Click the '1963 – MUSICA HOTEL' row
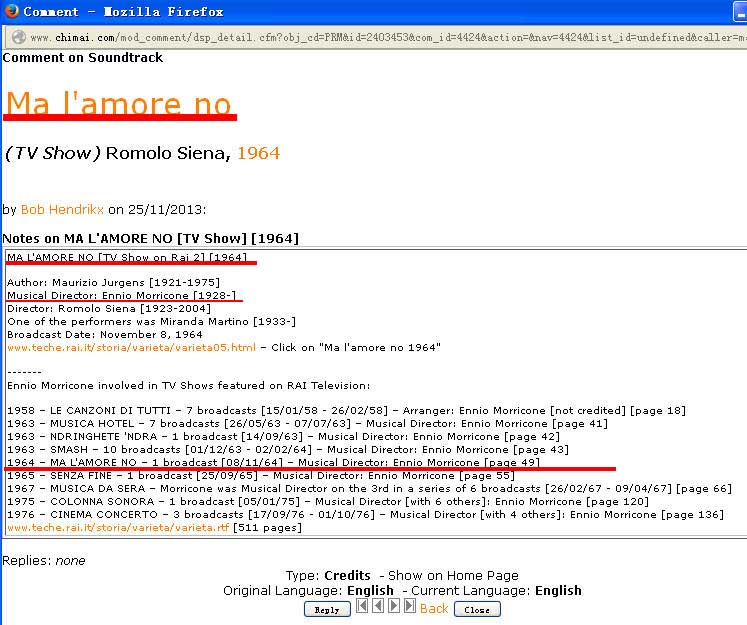747x625 pixels. (x=307, y=423)
